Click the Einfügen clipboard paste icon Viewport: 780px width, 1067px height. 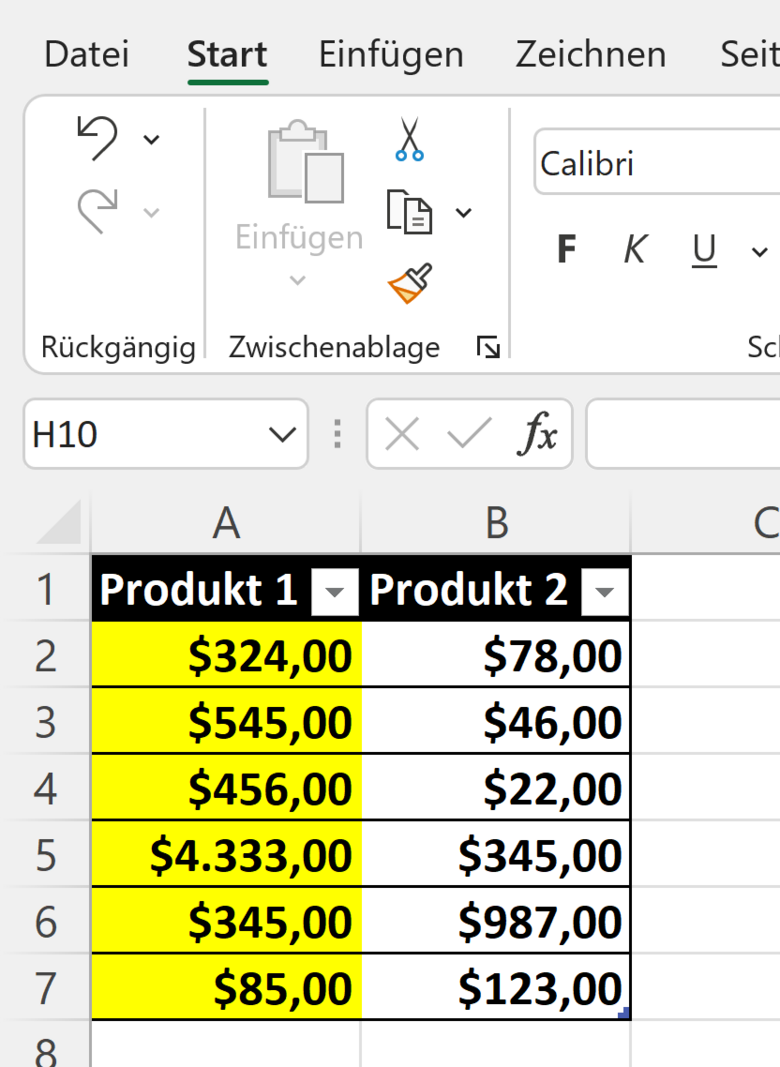305,162
